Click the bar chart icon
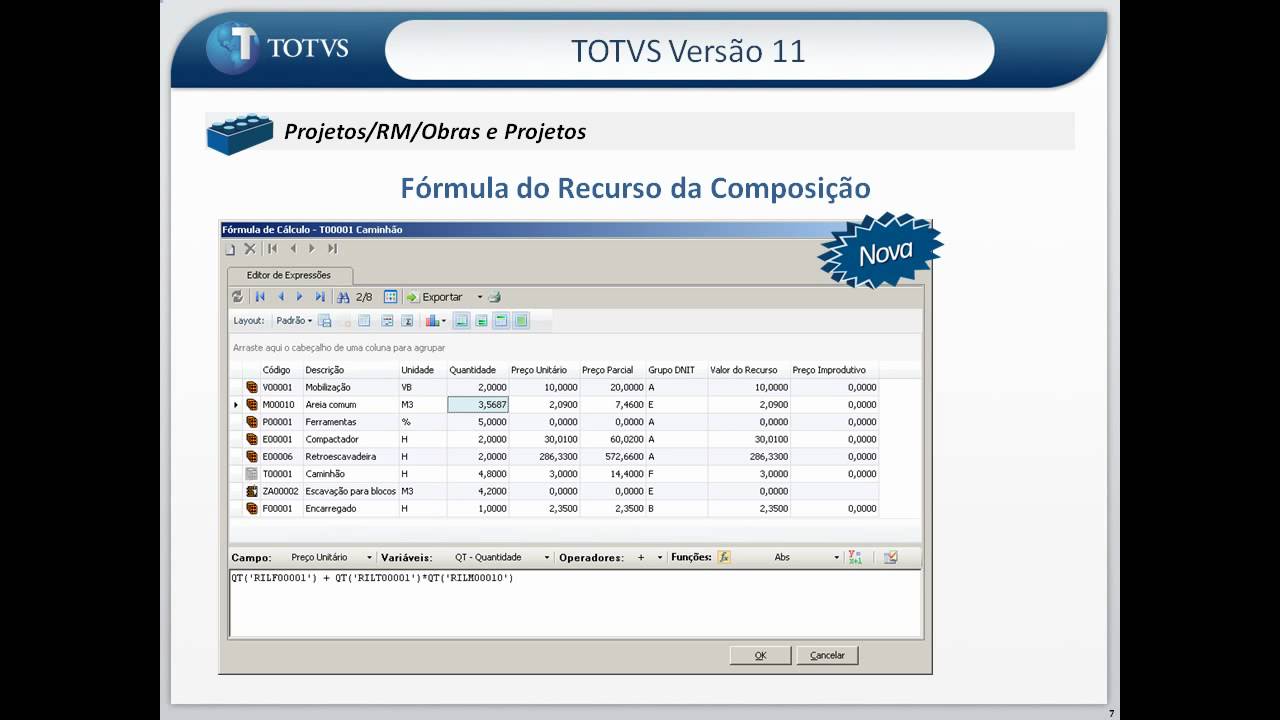The height and width of the screenshot is (720, 1280). click(433, 321)
